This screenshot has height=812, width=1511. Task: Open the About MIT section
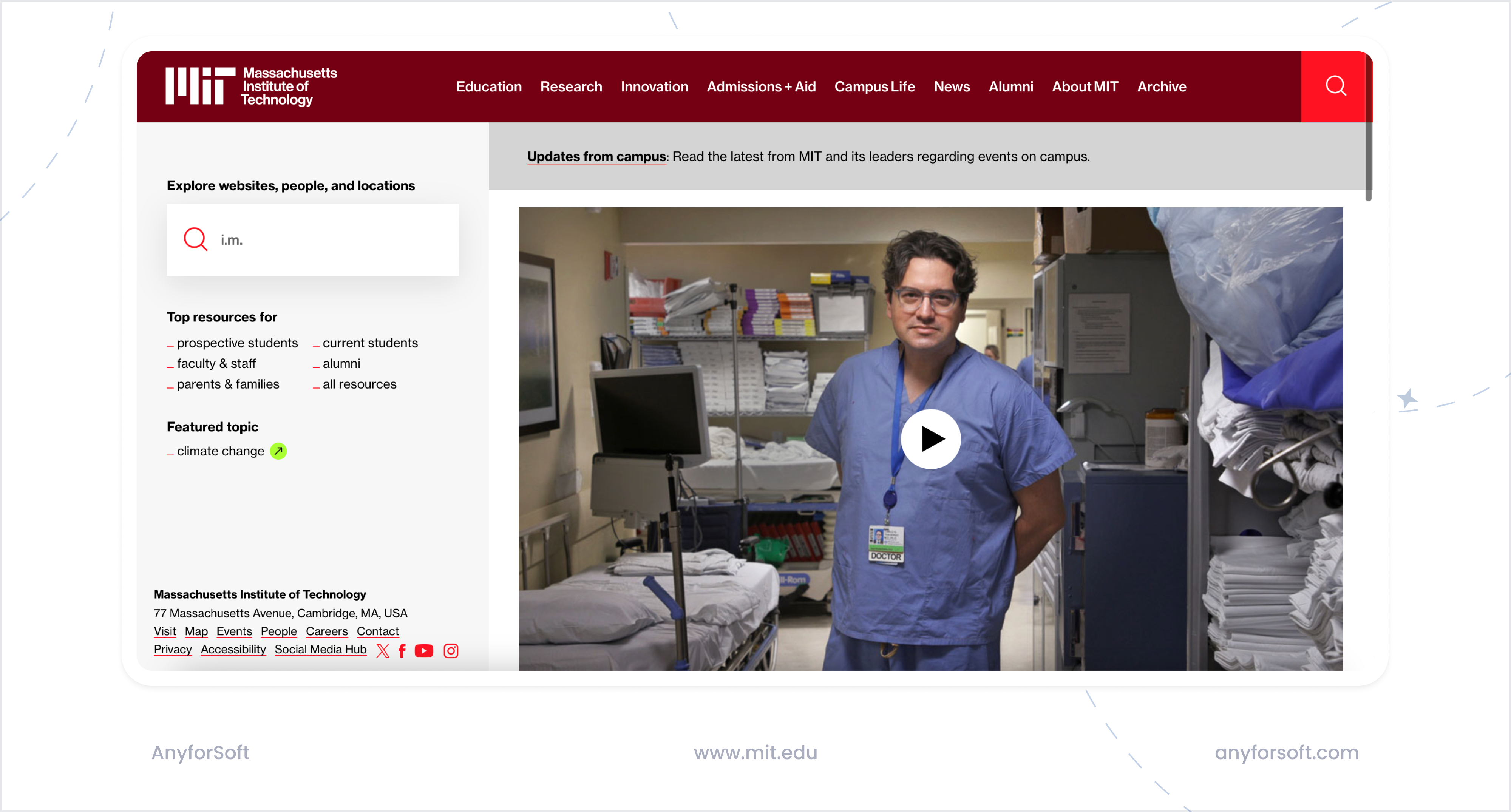coord(1085,86)
